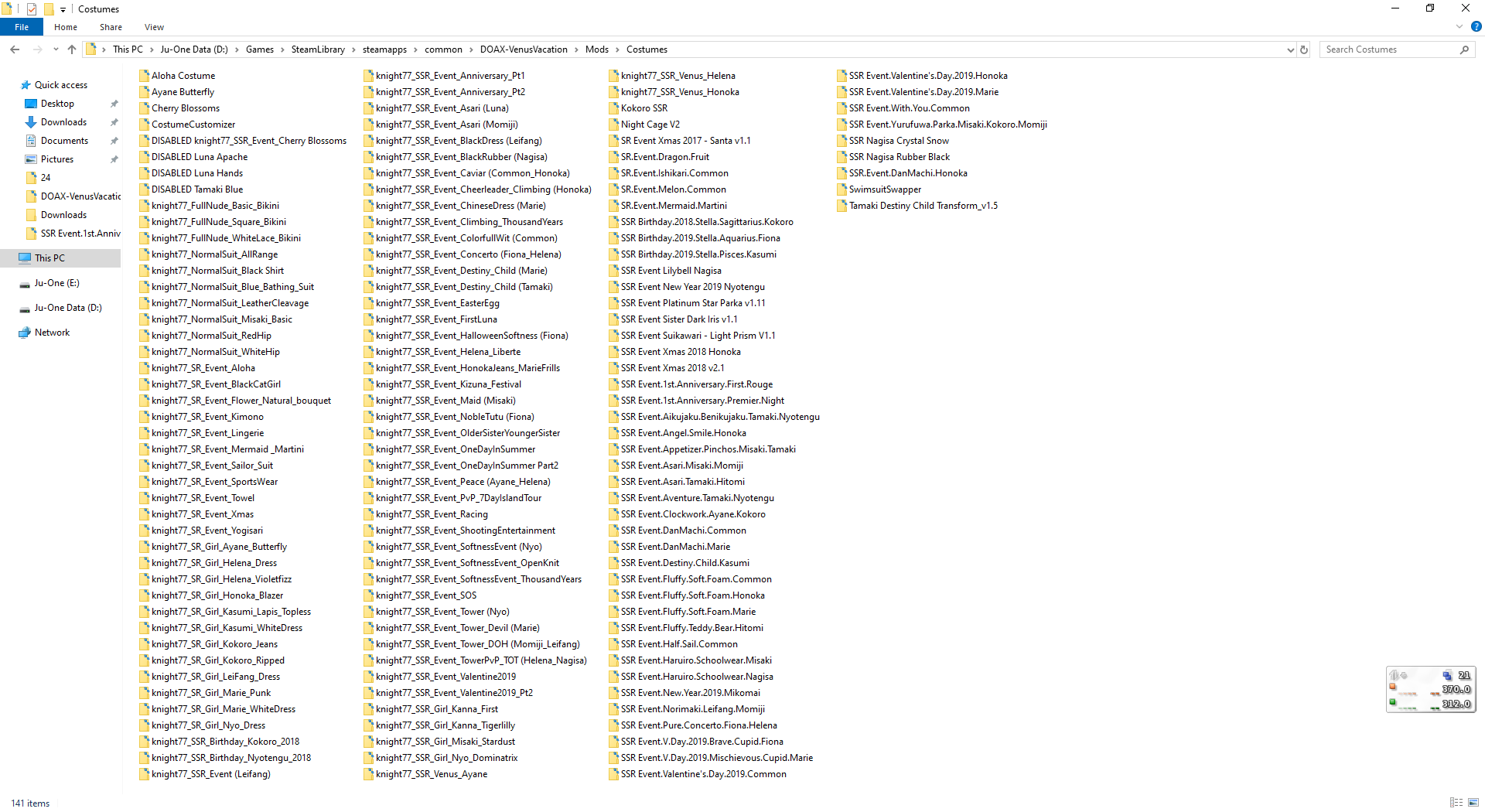The image size is (1485, 812).
Task: Click the 141 items status text
Action: point(30,803)
